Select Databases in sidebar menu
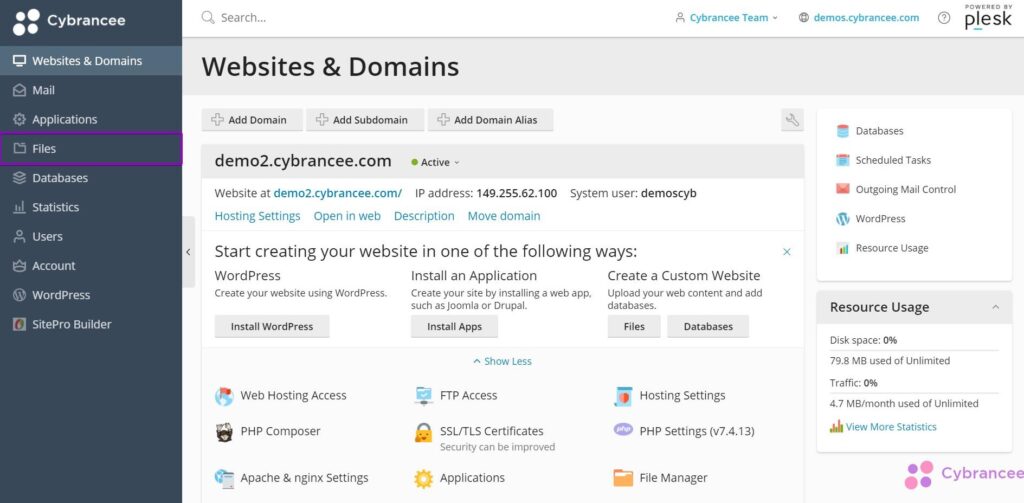Viewport: 1024px width, 503px height. [x=91, y=178]
